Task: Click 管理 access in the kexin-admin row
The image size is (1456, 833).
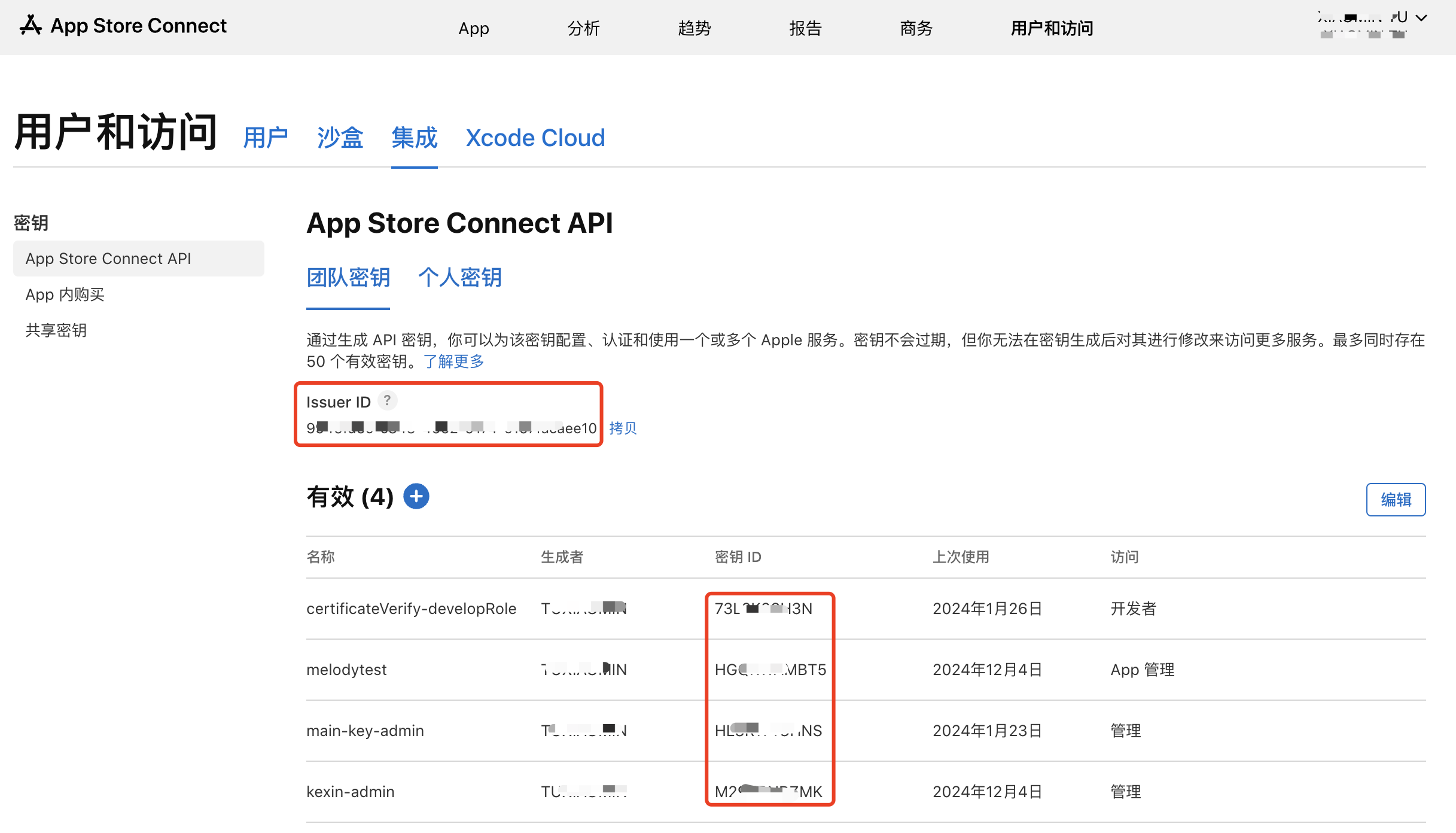Action: click(x=1126, y=792)
